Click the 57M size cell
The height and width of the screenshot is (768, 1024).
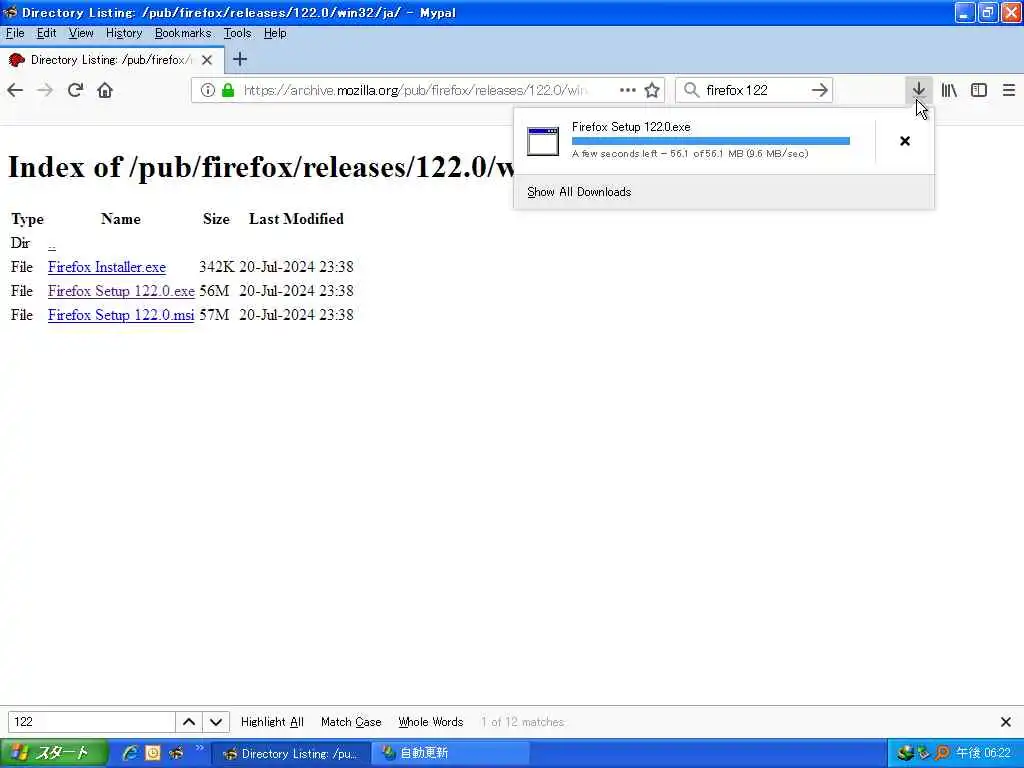pyautogui.click(x=214, y=315)
